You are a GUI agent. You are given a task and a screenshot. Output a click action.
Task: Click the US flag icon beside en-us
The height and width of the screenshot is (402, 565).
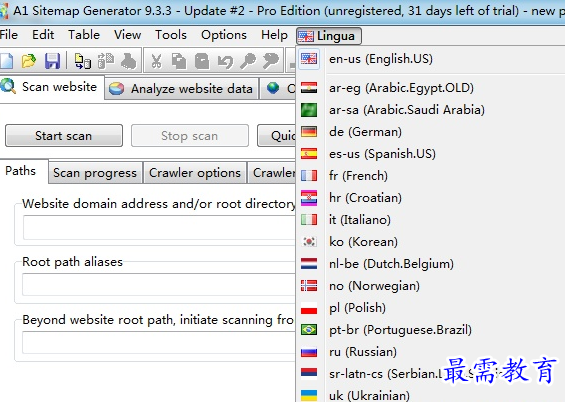point(309,58)
